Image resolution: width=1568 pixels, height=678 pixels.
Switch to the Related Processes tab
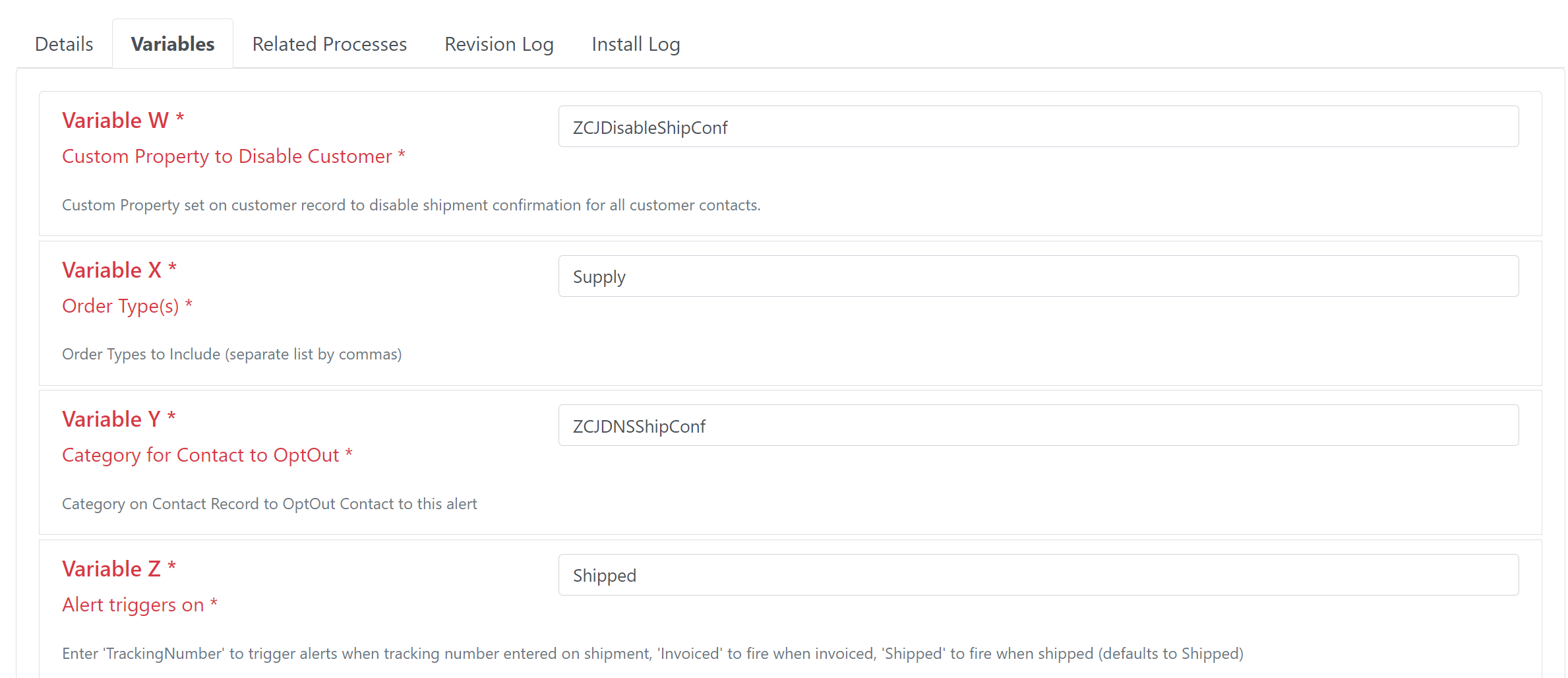pyautogui.click(x=329, y=44)
